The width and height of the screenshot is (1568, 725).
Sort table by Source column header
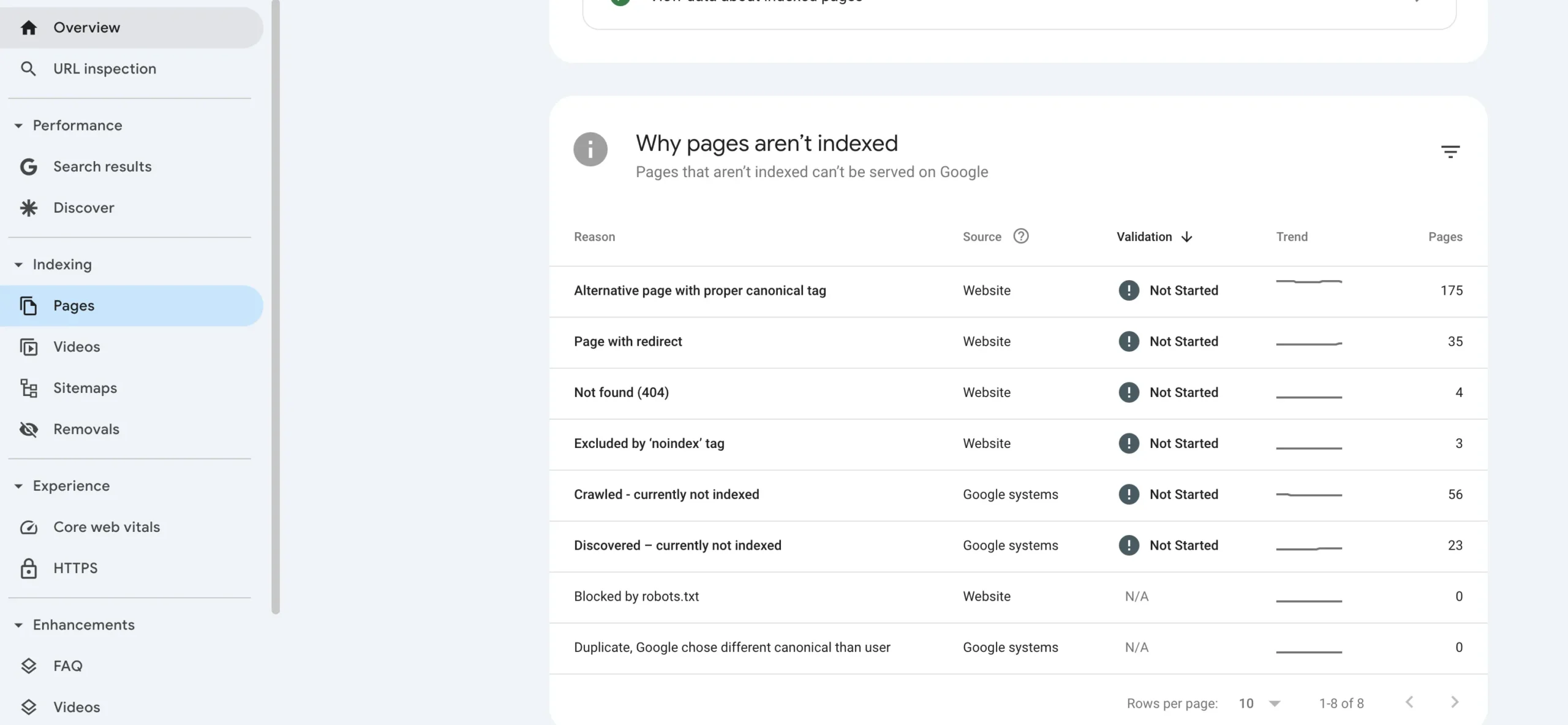click(982, 237)
